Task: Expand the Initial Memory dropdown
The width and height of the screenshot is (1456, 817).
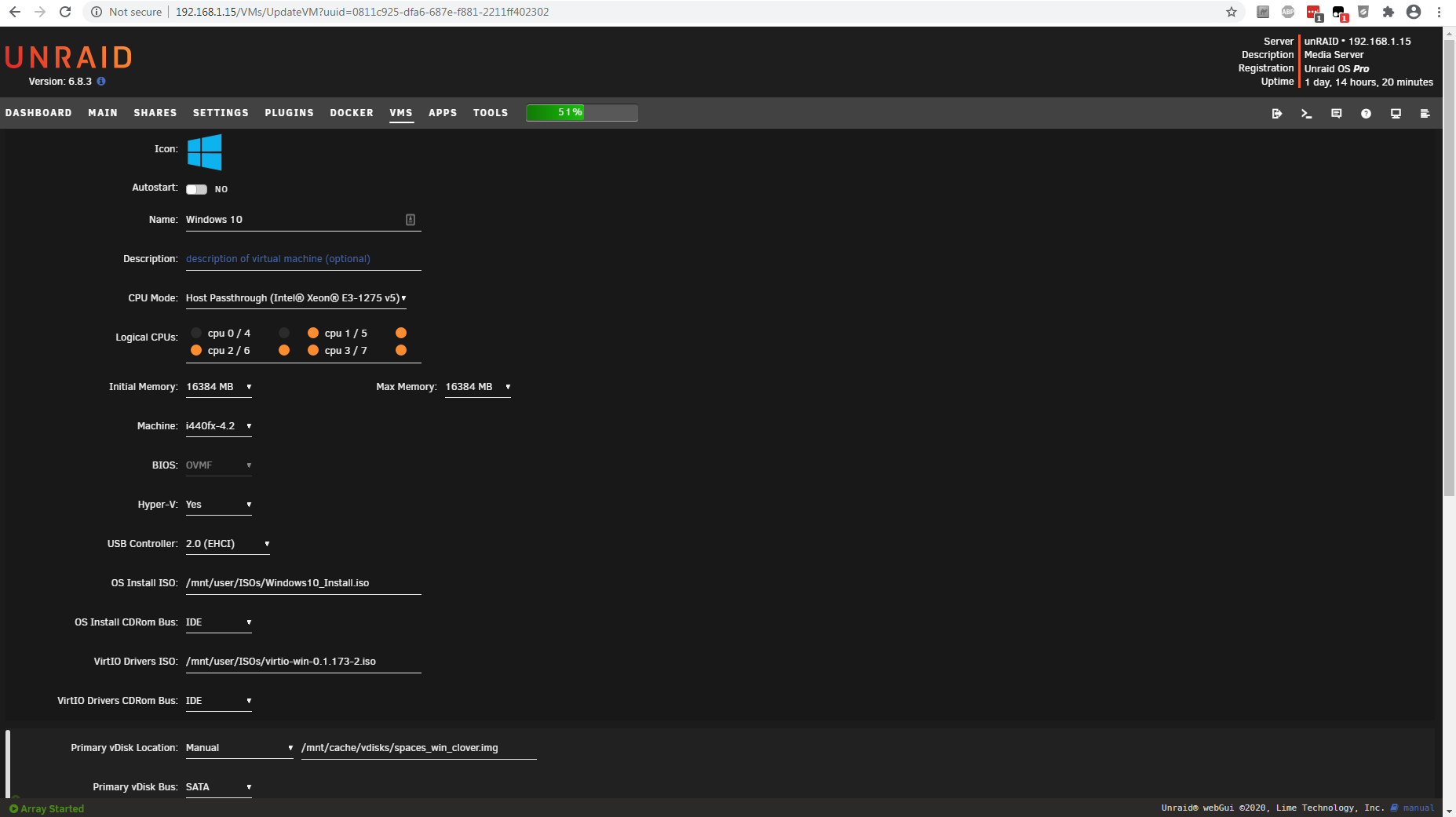Action: [218, 387]
